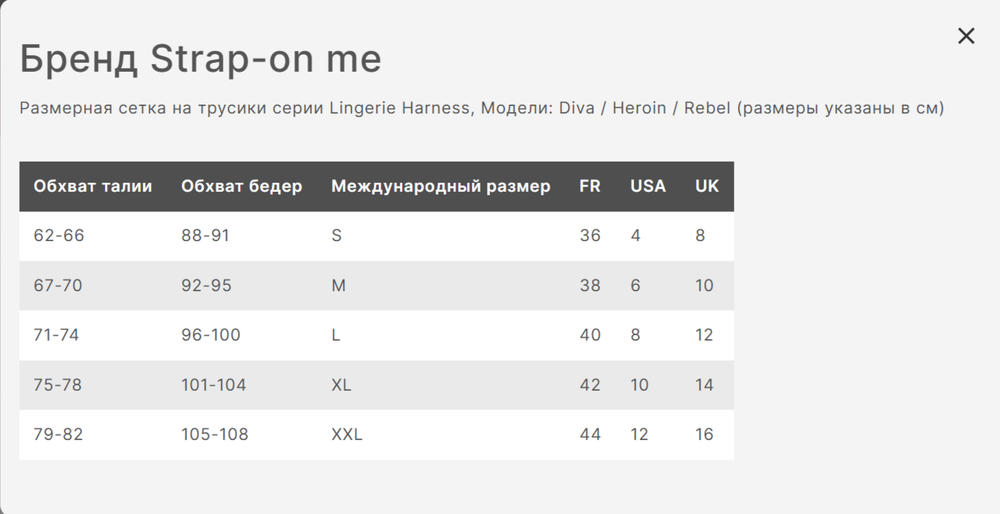Select the size M cell
The height and width of the screenshot is (514, 1000).
338,285
